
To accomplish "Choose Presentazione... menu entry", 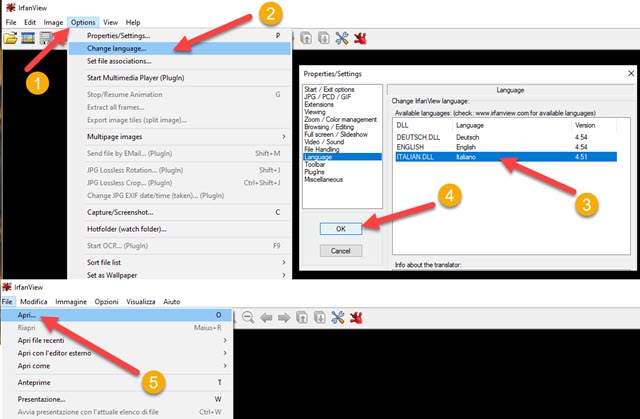I will (x=117, y=399).
